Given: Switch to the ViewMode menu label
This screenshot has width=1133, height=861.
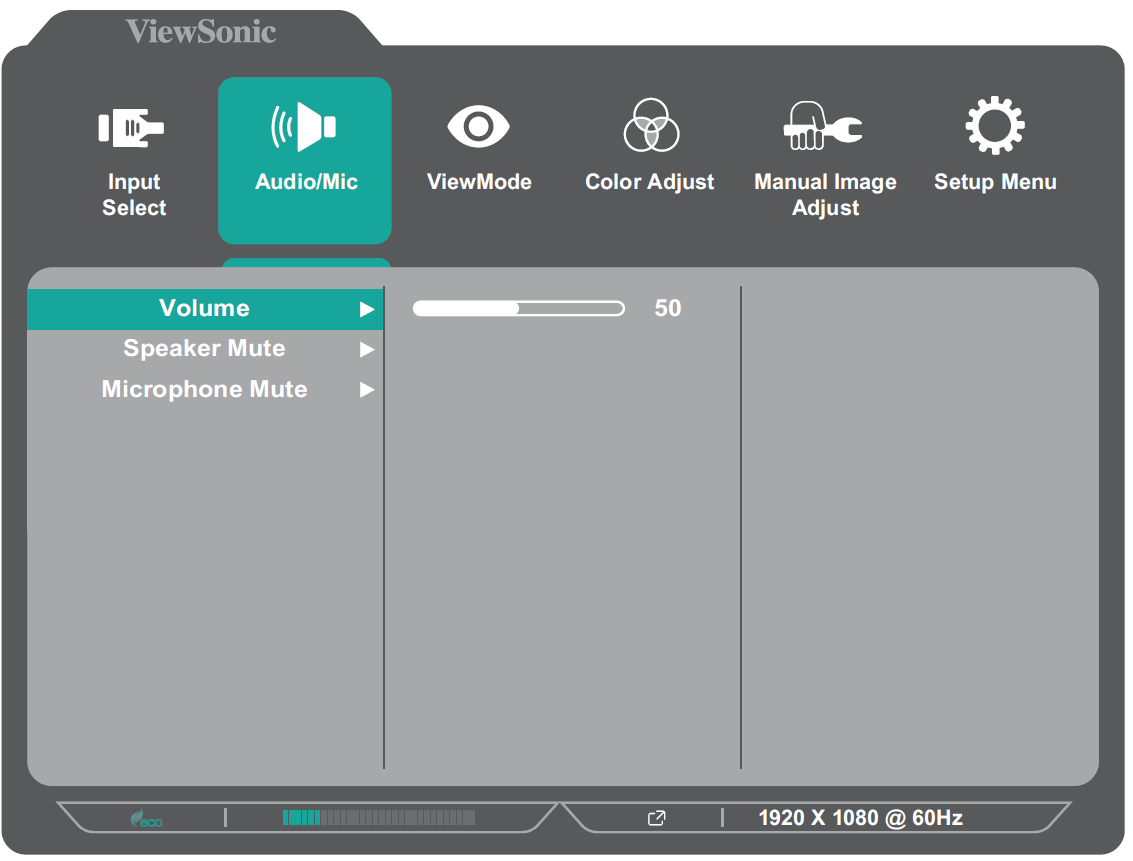Looking at the screenshot, I should 479,181.
